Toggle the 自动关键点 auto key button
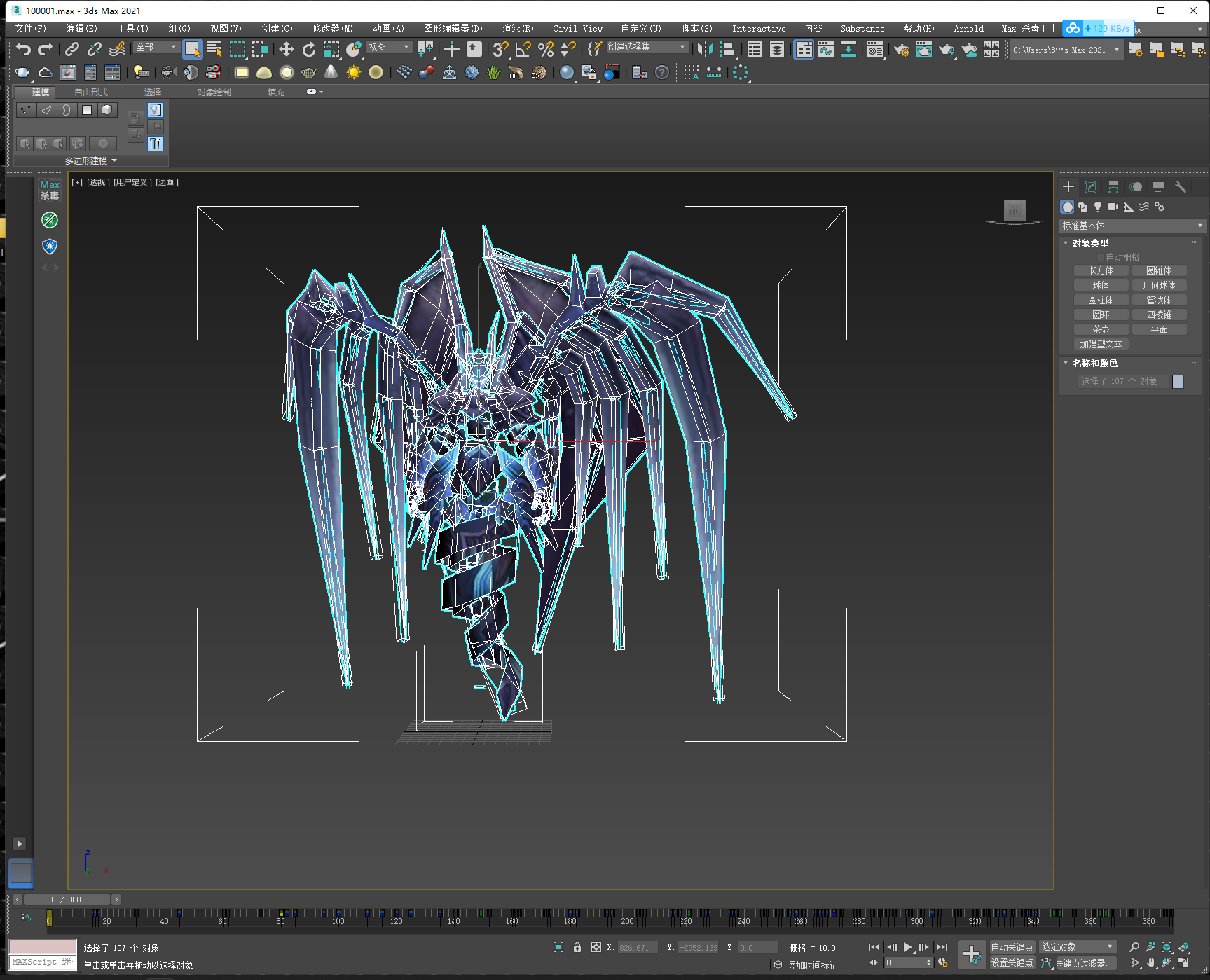 [x=1012, y=947]
